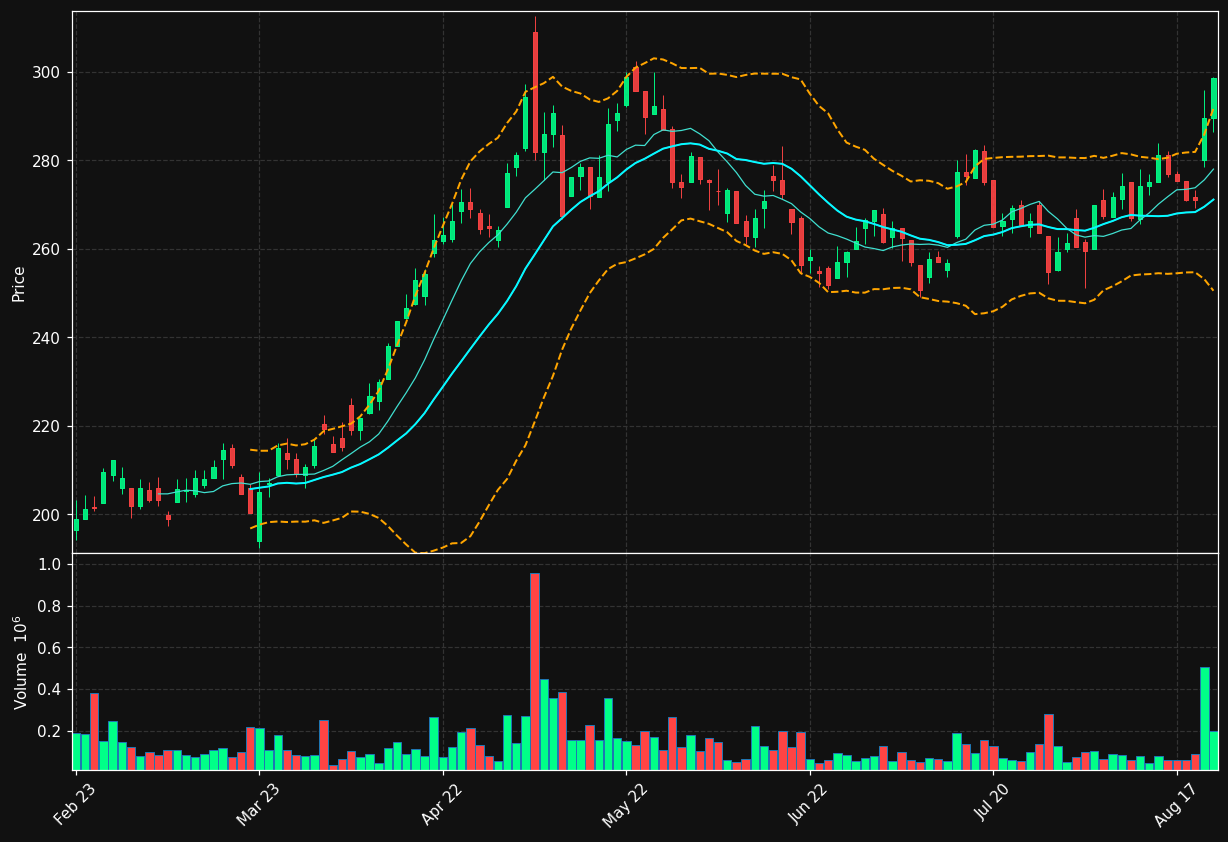Click the tall red candlestick peaking above 300
This screenshot has width=1228, height=842.
pos(535,92)
